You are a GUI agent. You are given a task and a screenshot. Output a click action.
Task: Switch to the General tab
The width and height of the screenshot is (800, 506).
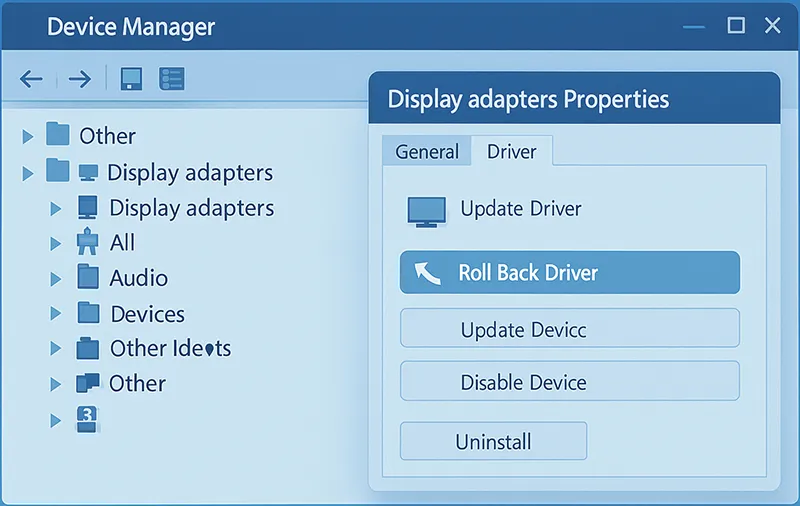click(x=427, y=152)
